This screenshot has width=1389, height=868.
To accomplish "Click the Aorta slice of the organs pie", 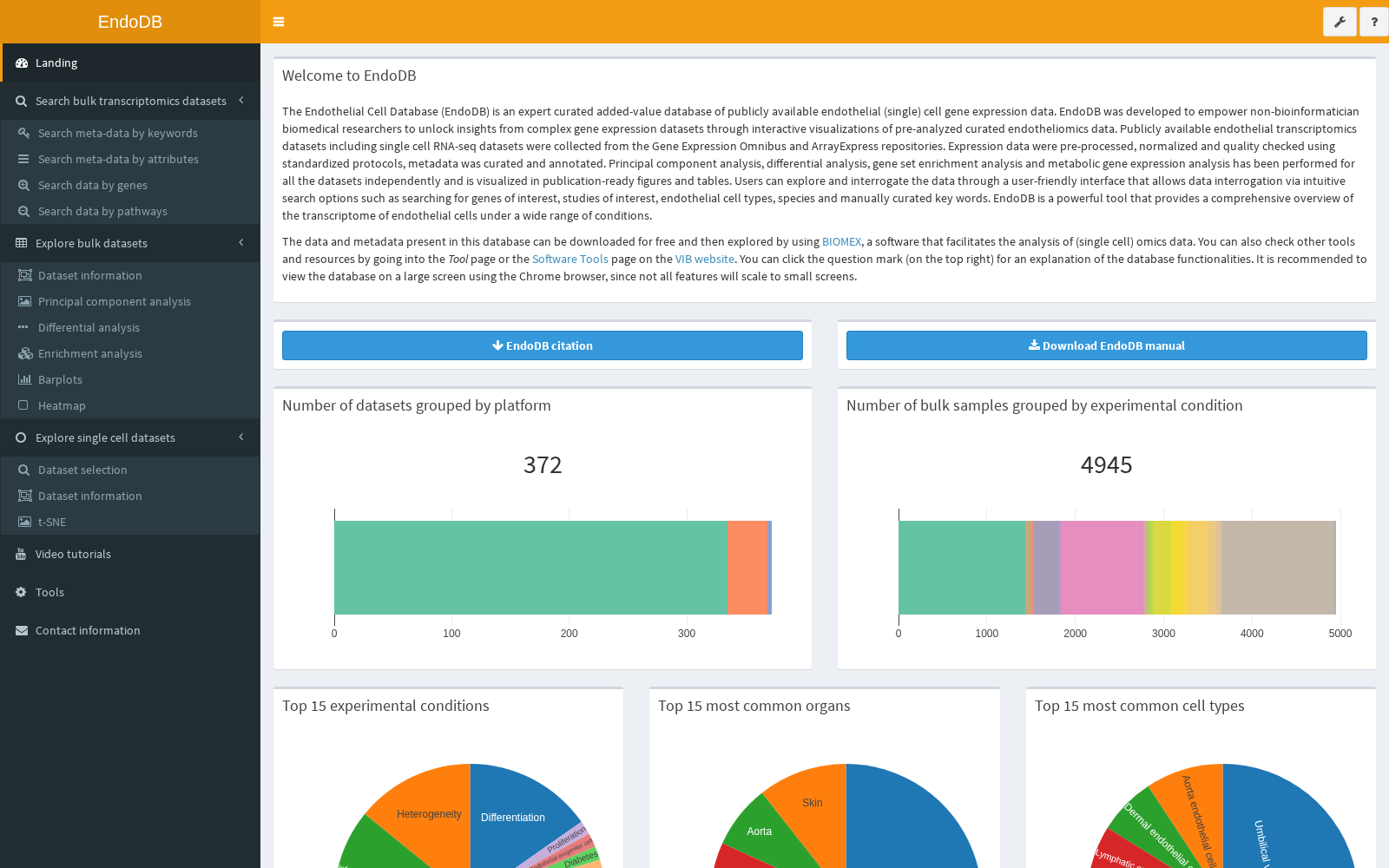I will click(x=759, y=832).
